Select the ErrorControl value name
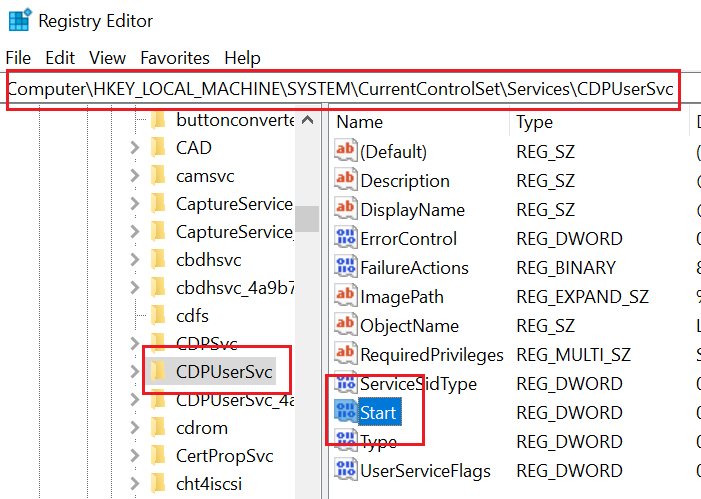701x499 pixels. pos(408,239)
